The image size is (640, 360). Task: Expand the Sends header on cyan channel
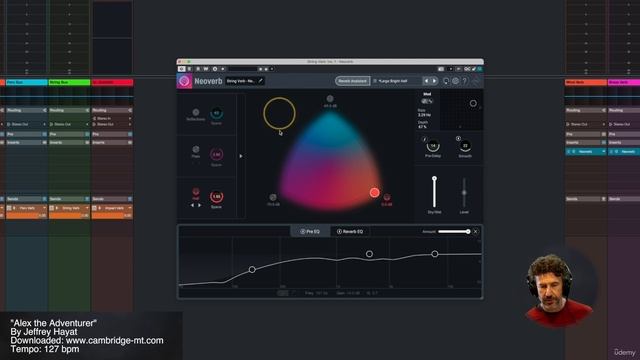click(26, 199)
